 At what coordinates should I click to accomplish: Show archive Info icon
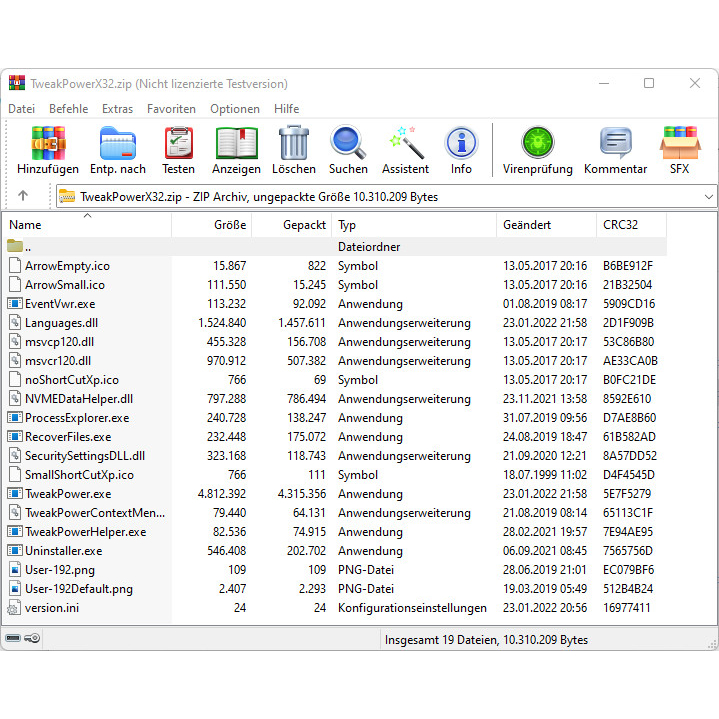(461, 145)
